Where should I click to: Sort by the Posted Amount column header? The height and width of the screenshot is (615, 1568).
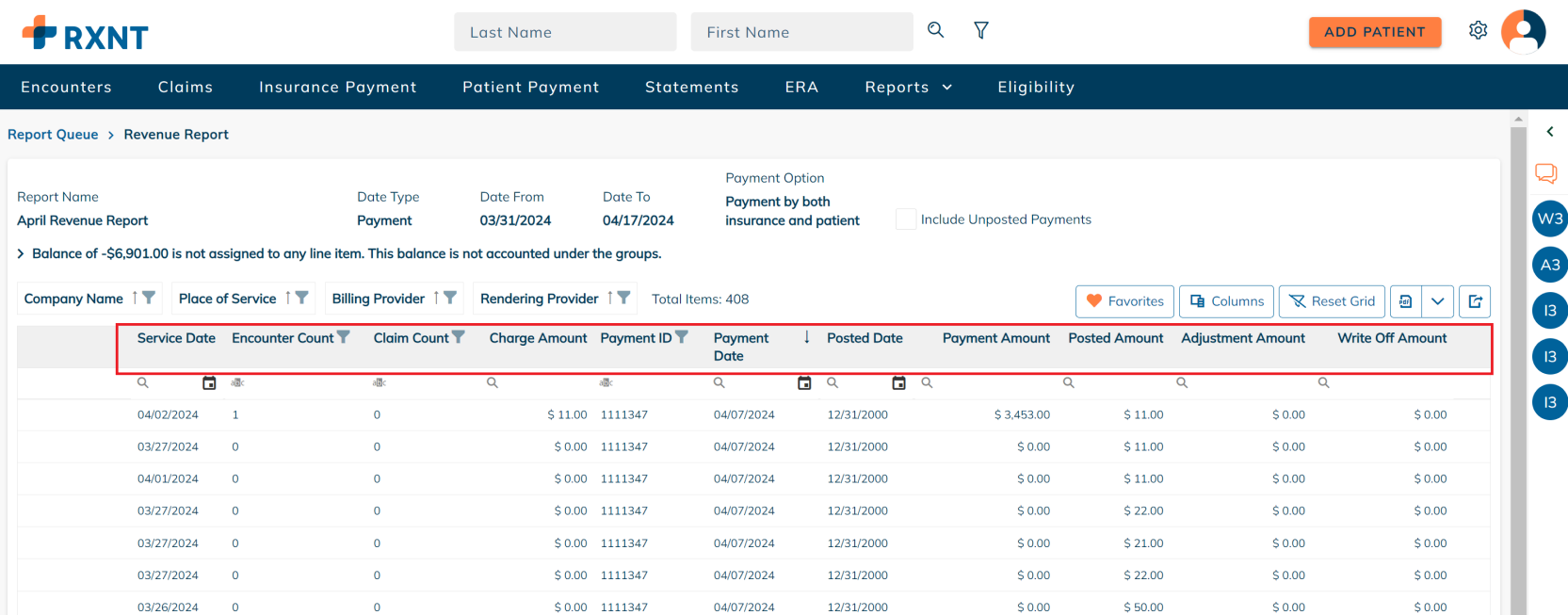1115,338
